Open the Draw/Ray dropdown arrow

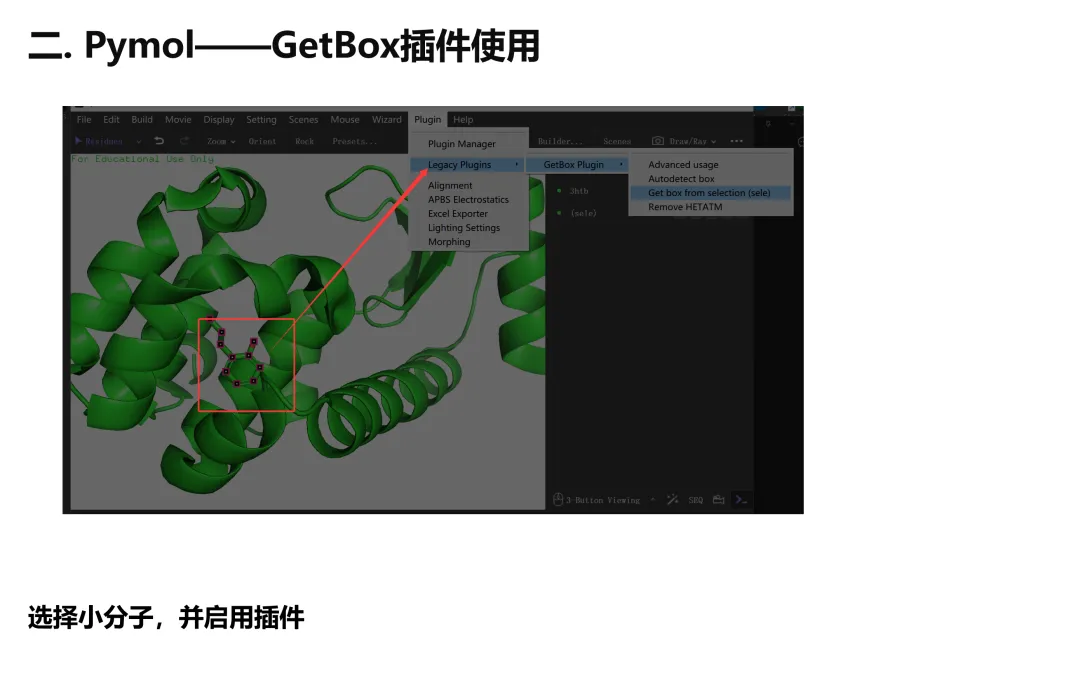tap(714, 142)
